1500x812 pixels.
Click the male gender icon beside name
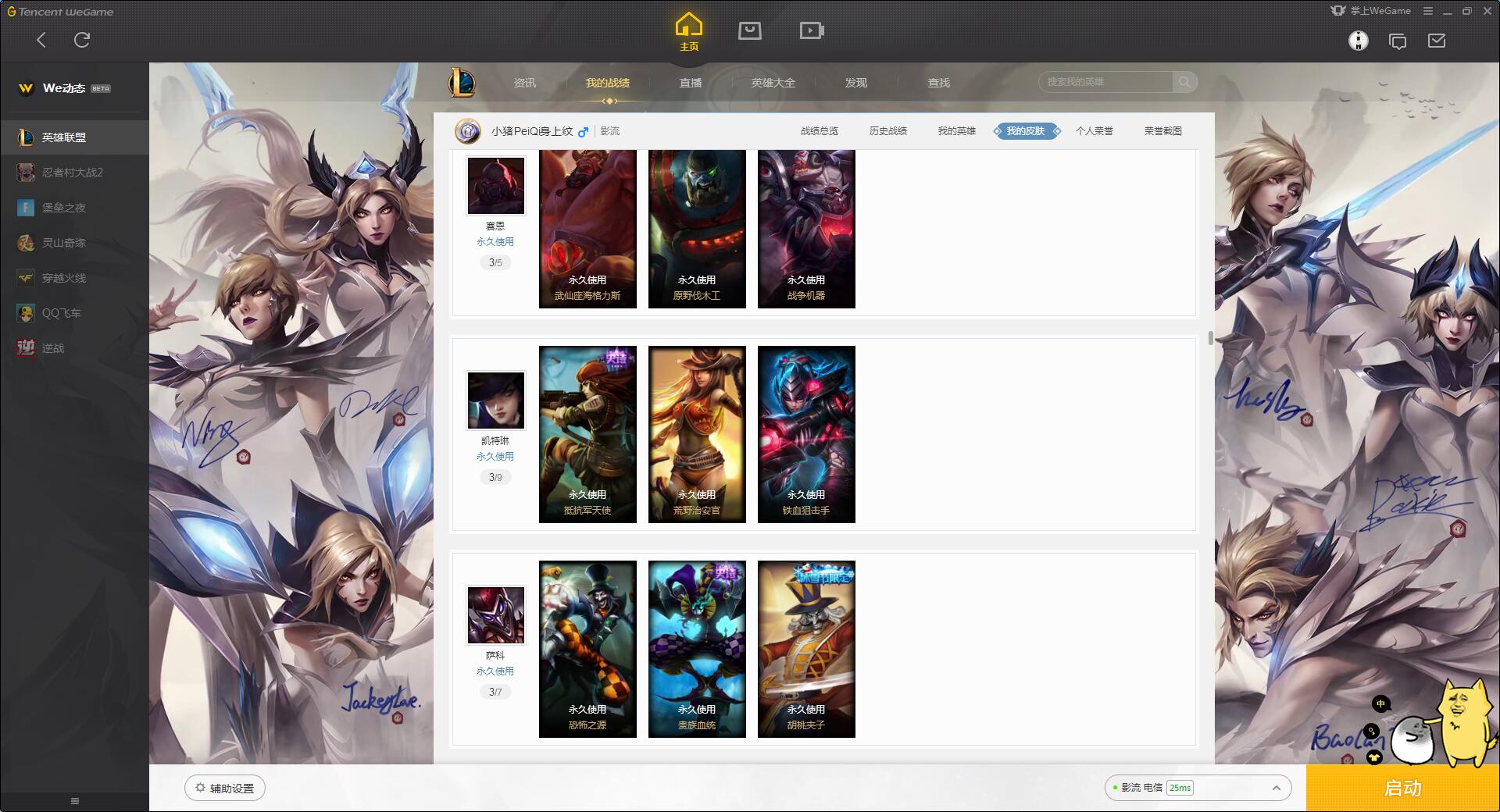pos(583,132)
